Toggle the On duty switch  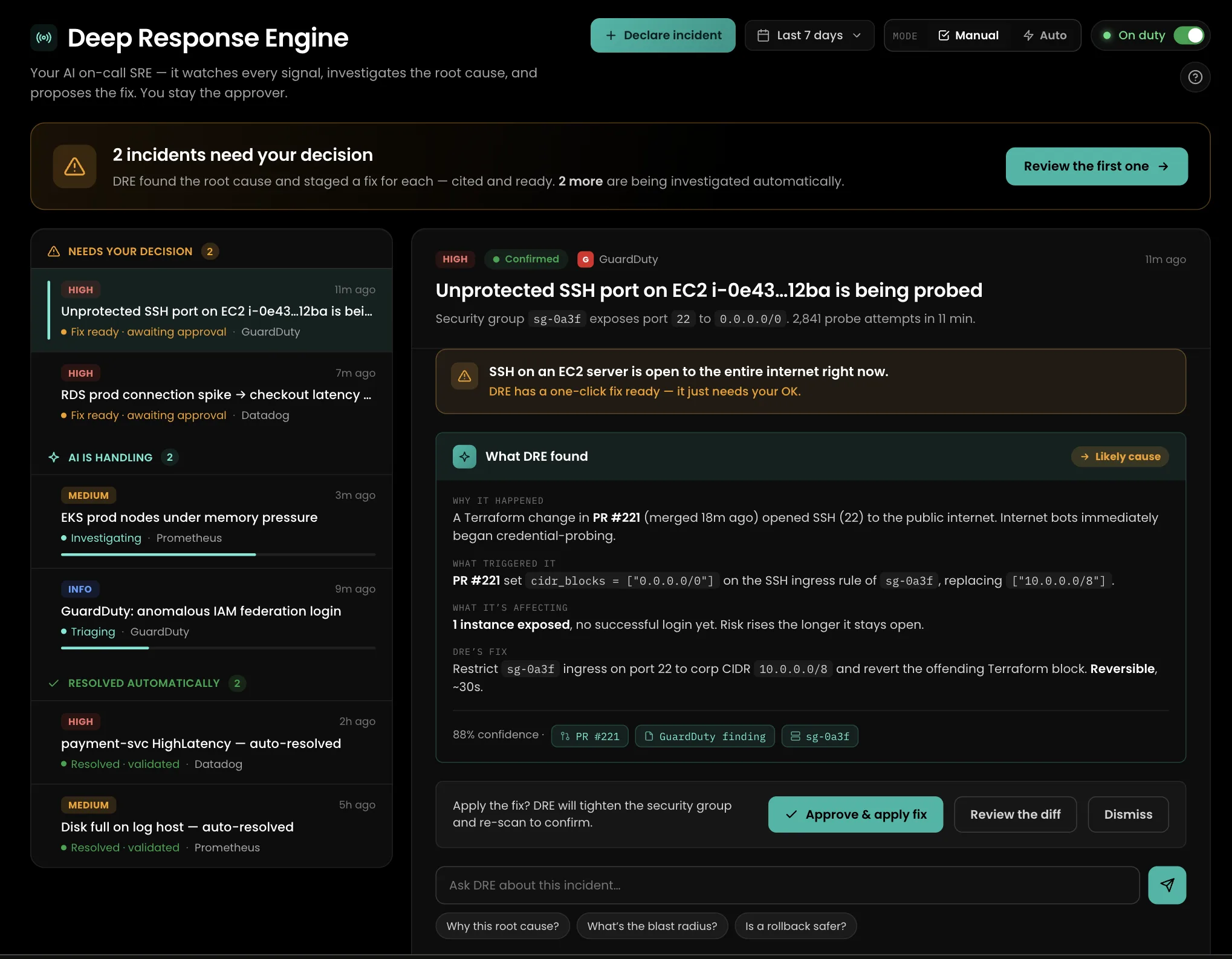(1188, 36)
